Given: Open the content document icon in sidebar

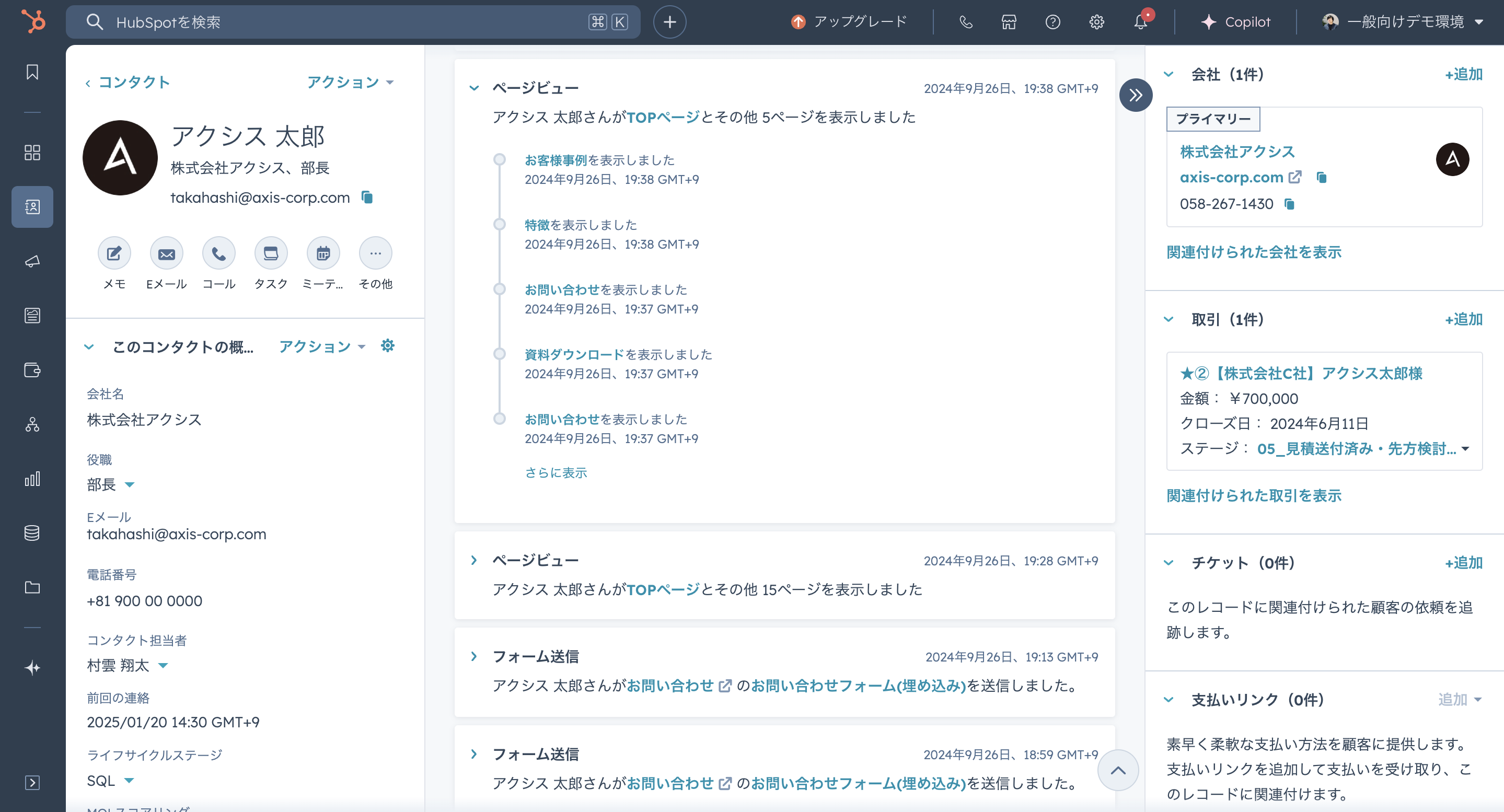Looking at the screenshot, I should pyautogui.click(x=32, y=315).
